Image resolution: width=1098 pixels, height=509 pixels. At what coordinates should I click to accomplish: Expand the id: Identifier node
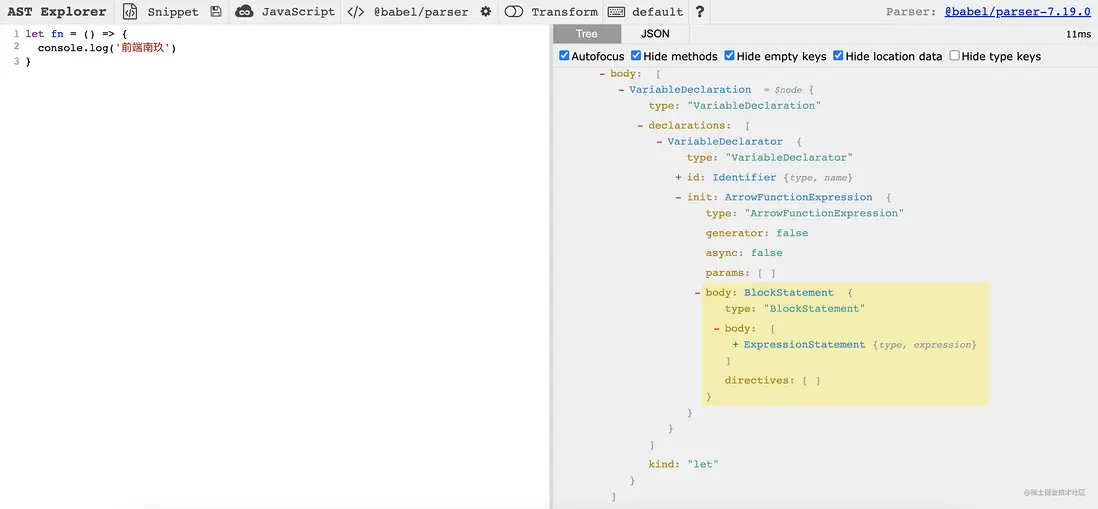tap(679, 177)
